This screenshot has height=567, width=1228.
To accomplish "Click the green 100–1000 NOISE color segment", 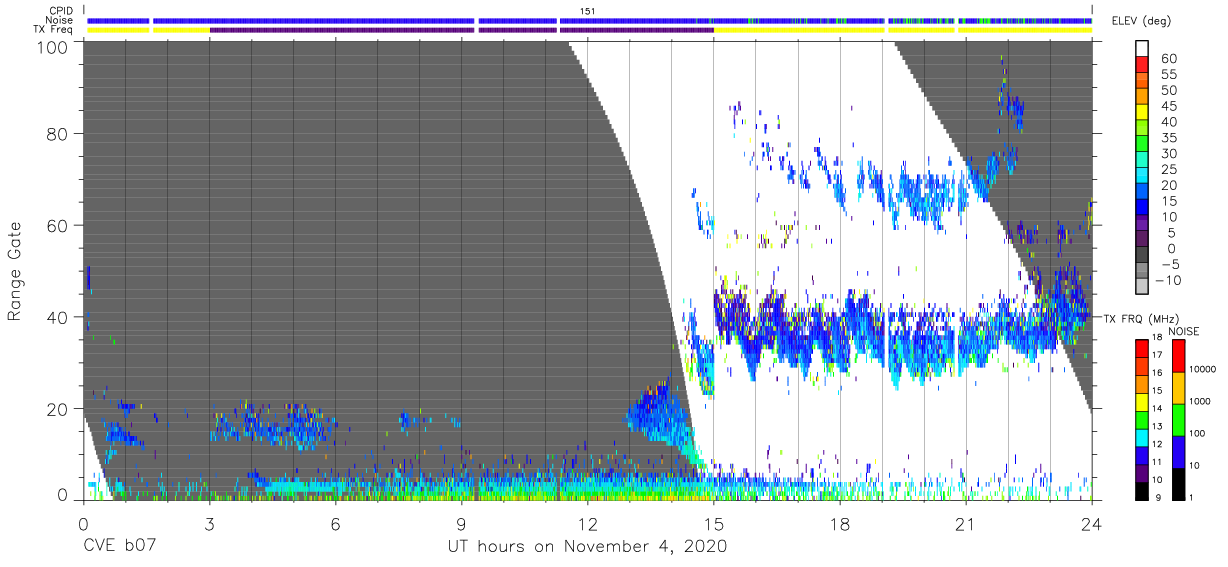I will (1177, 419).
